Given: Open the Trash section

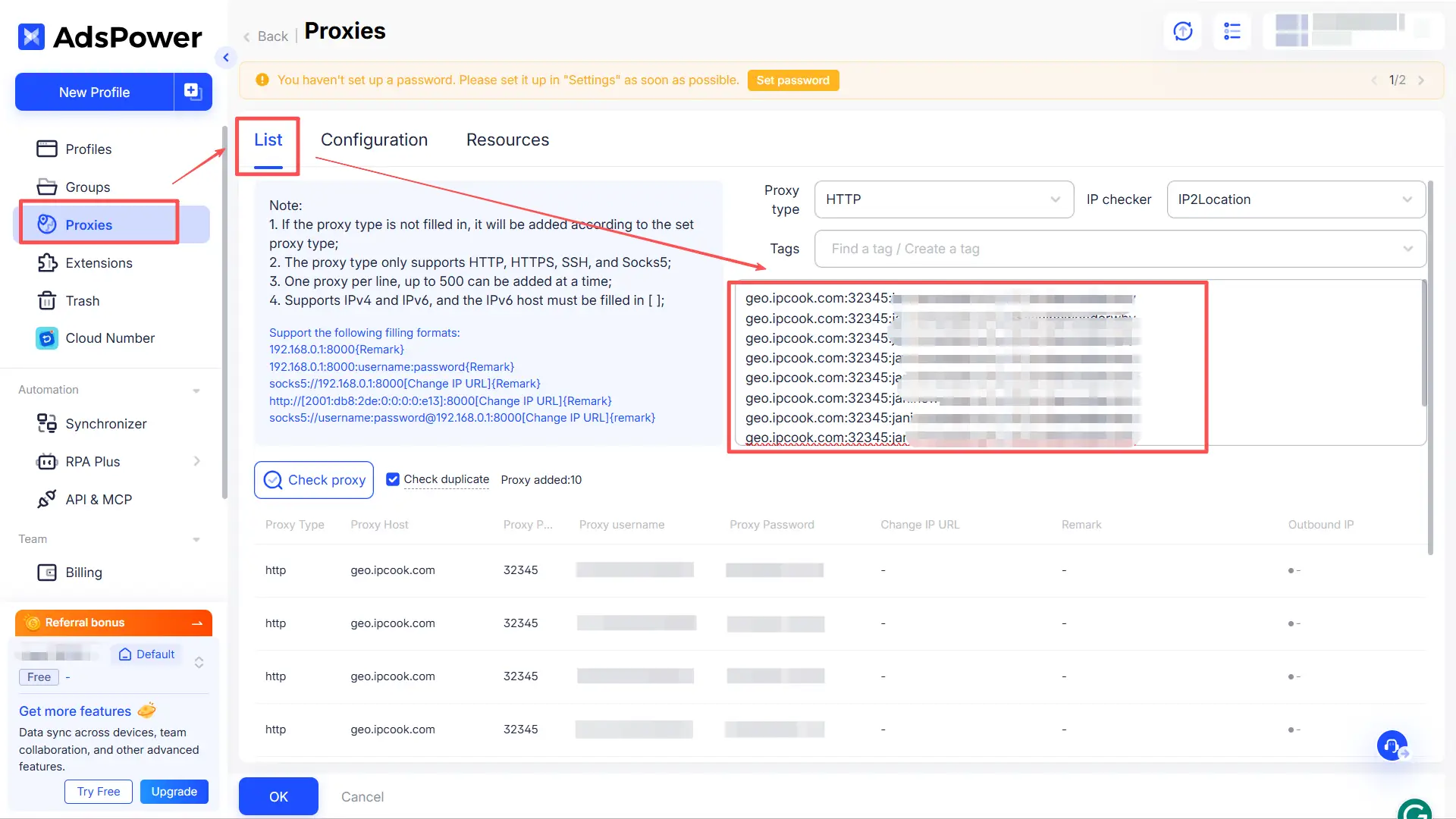Looking at the screenshot, I should click(x=82, y=300).
